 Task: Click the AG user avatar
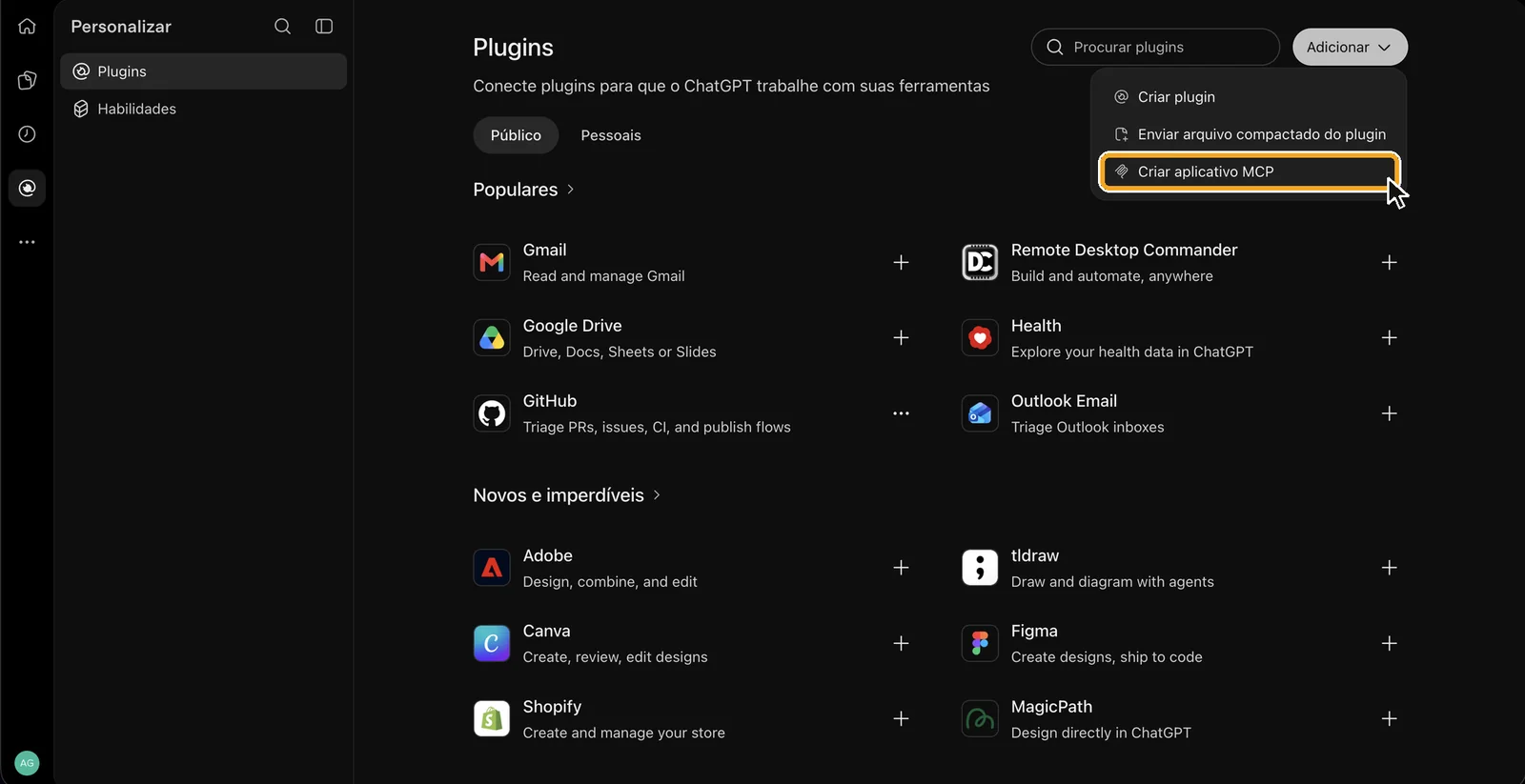[27, 763]
